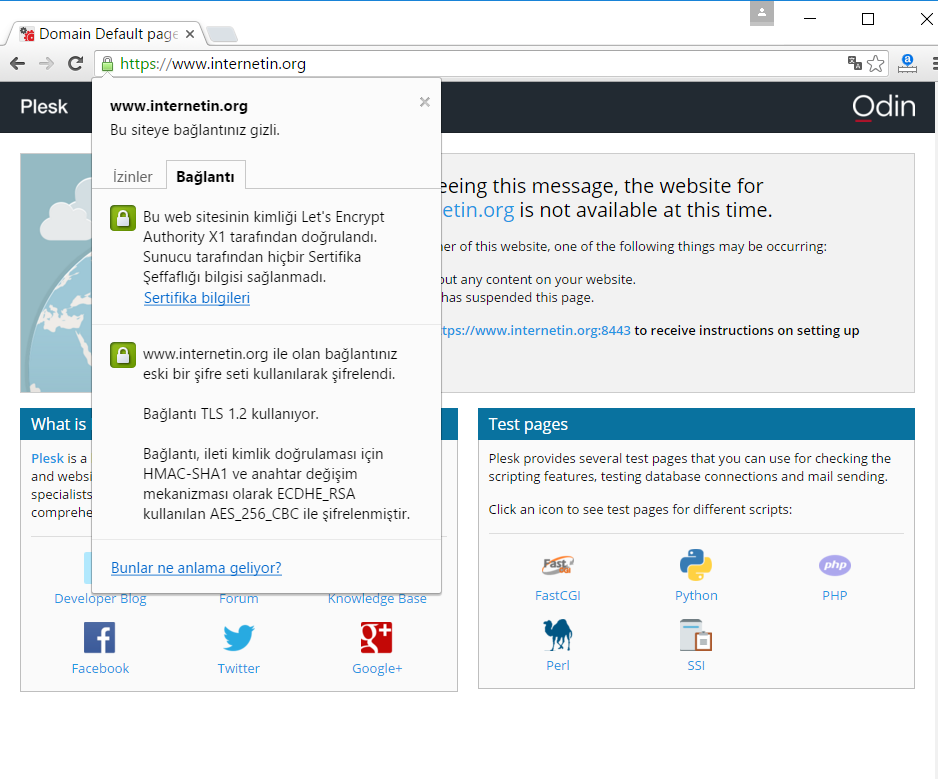Click the Twitter bird icon

[x=239, y=638]
